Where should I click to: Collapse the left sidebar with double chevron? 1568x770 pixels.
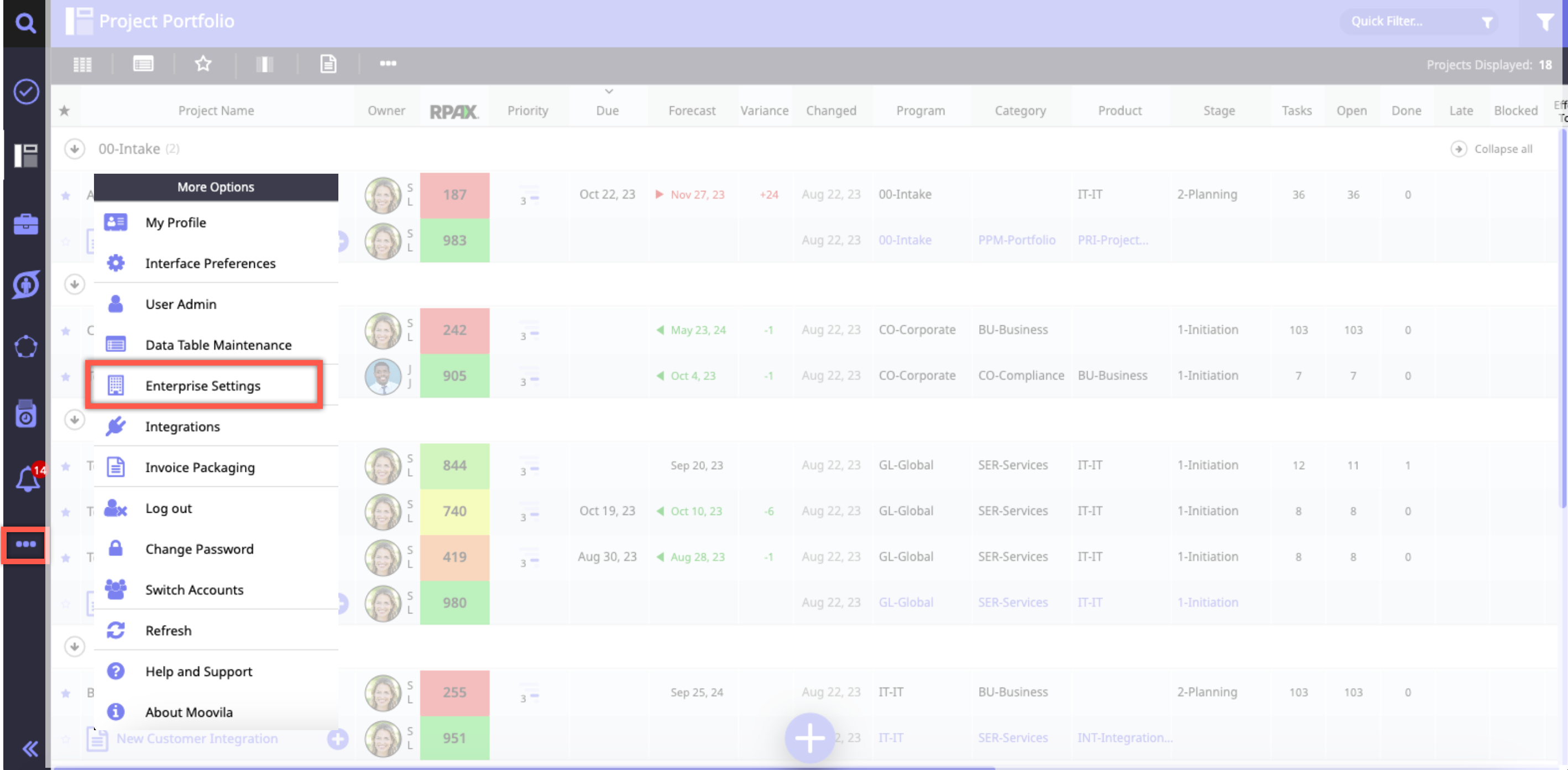[x=29, y=748]
